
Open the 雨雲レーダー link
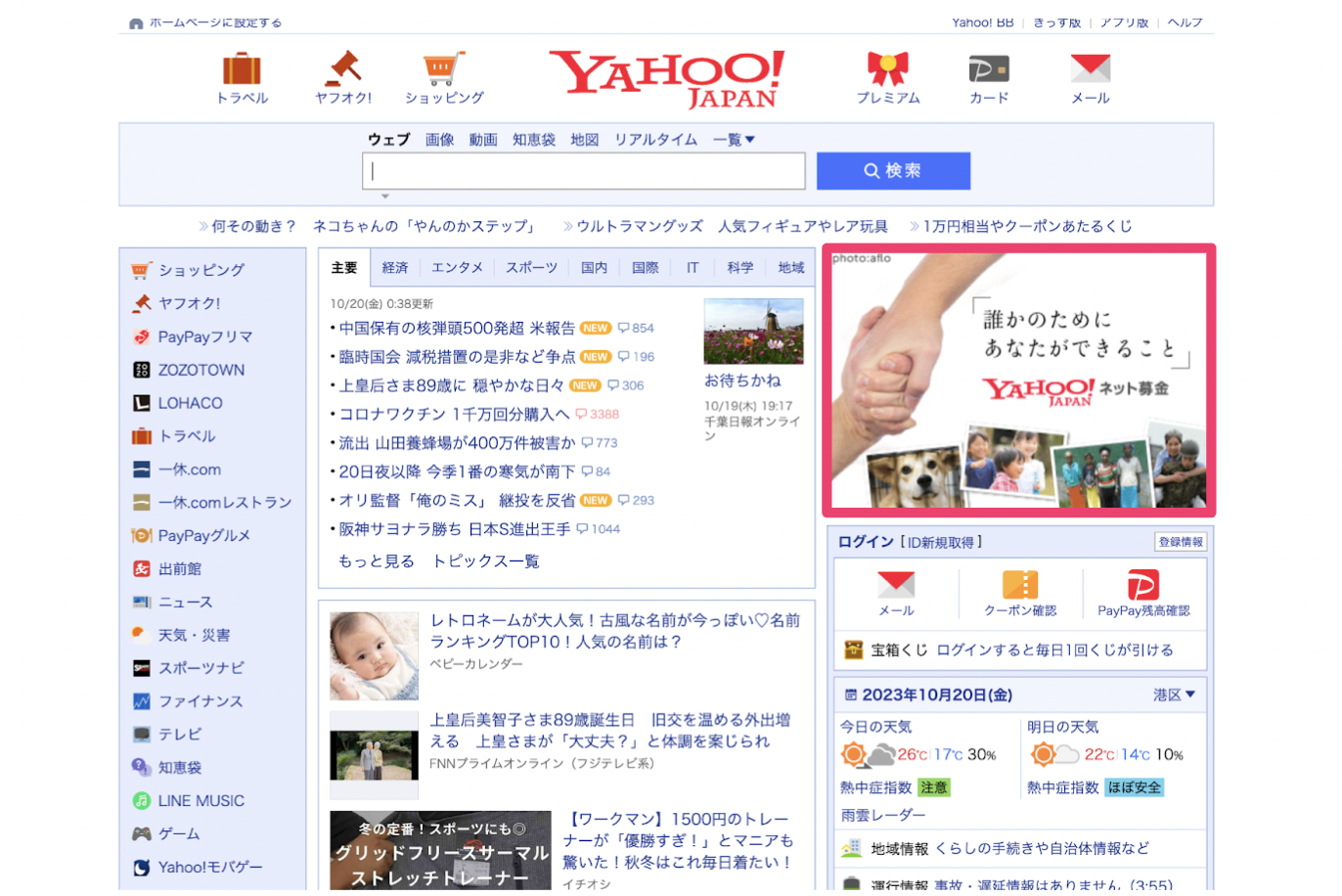tap(882, 816)
